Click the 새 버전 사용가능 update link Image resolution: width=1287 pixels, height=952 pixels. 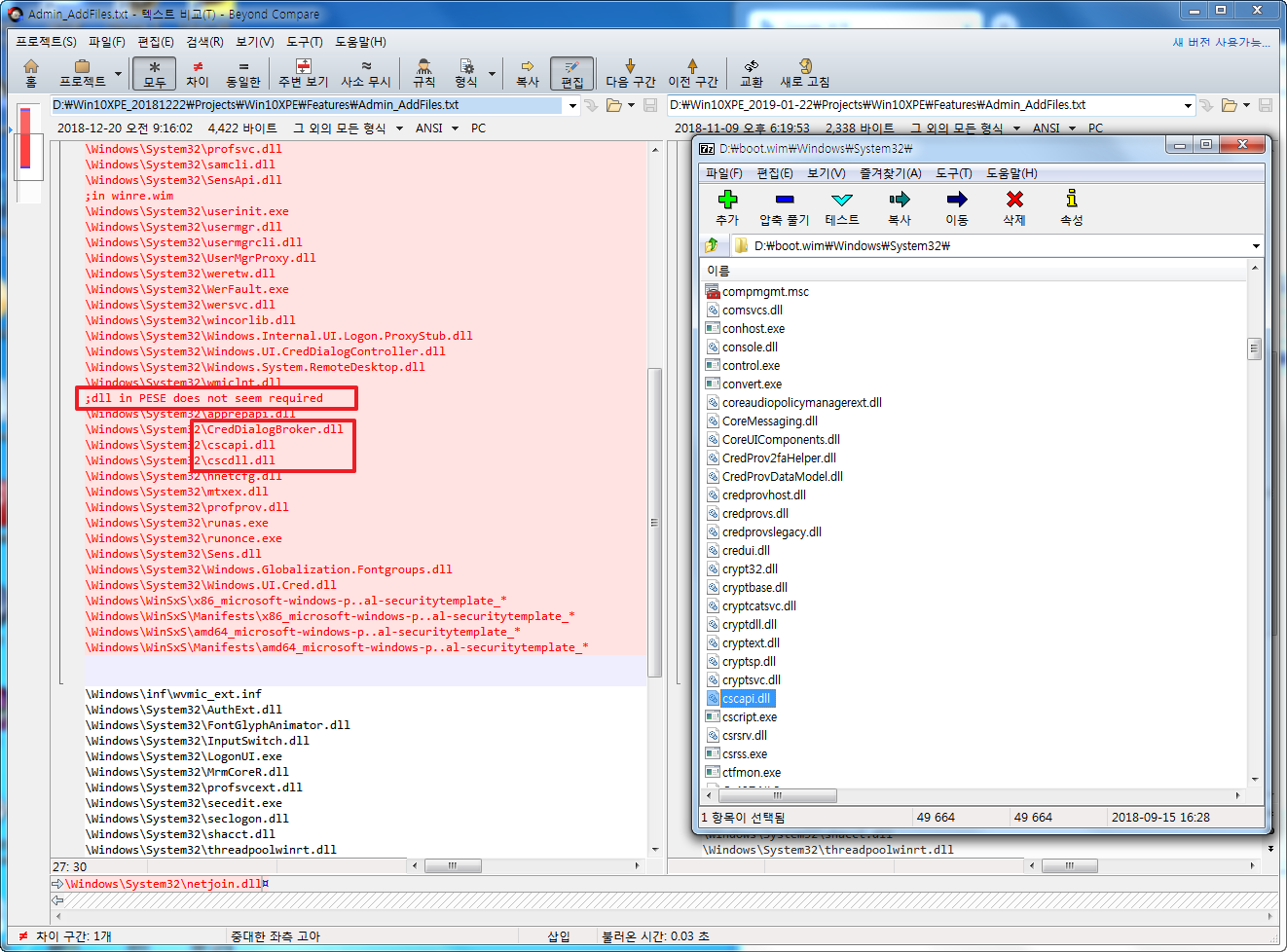point(1221,42)
